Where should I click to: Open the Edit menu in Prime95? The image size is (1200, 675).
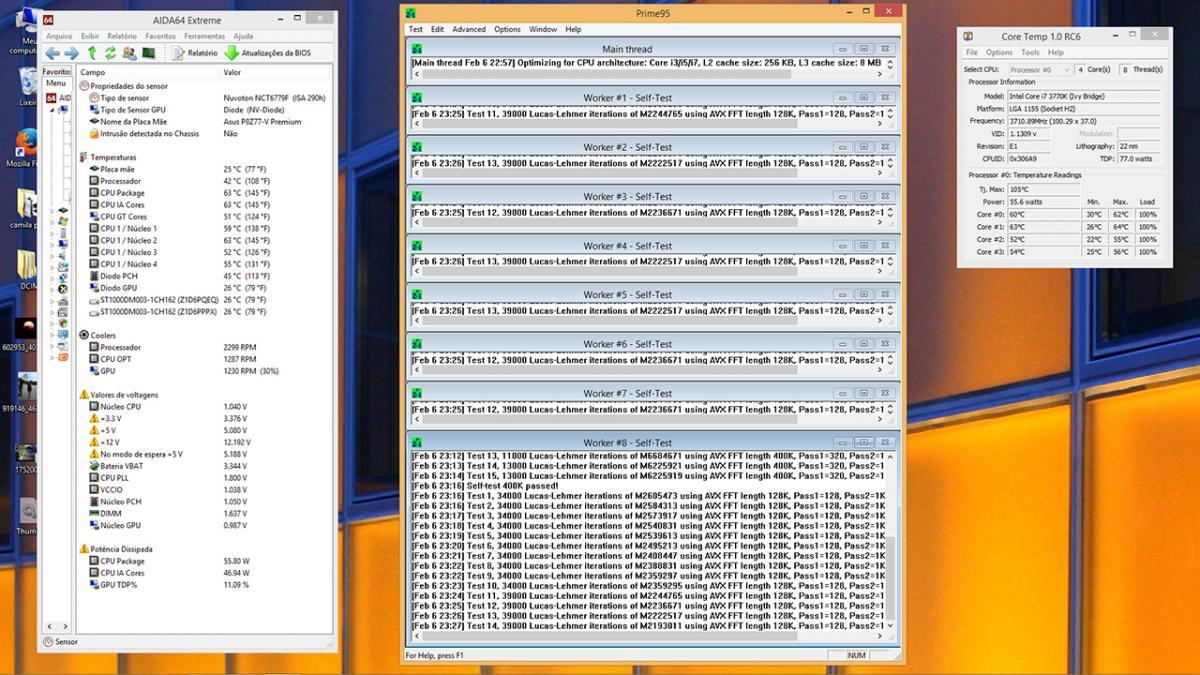438,29
